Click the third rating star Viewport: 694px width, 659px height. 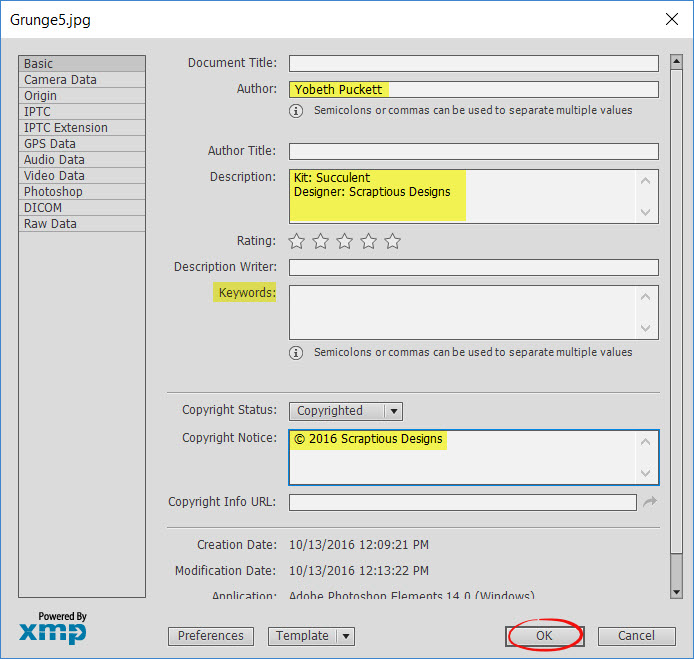point(345,241)
